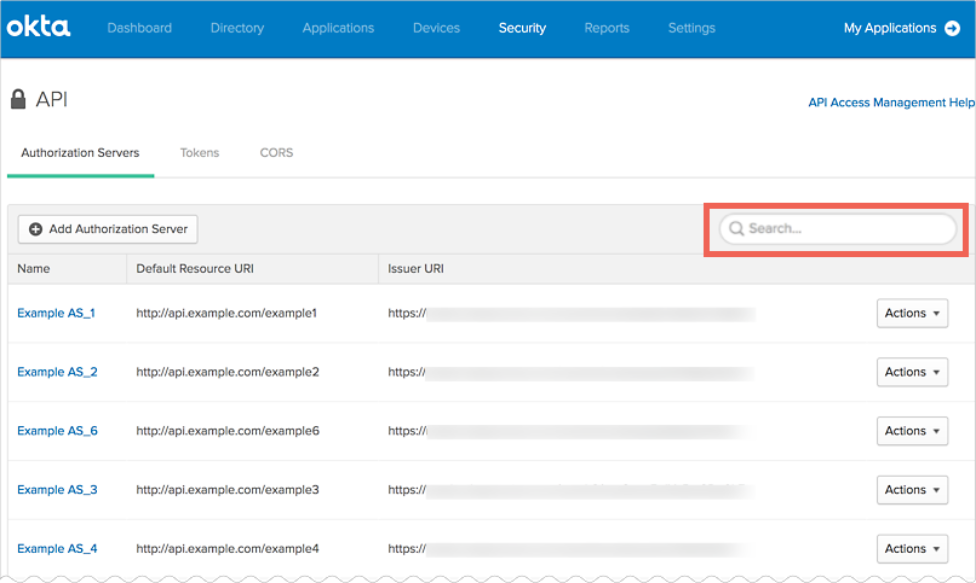This screenshot has width=976, height=583.
Task: Switch to the Tokens tab
Action: click(200, 152)
